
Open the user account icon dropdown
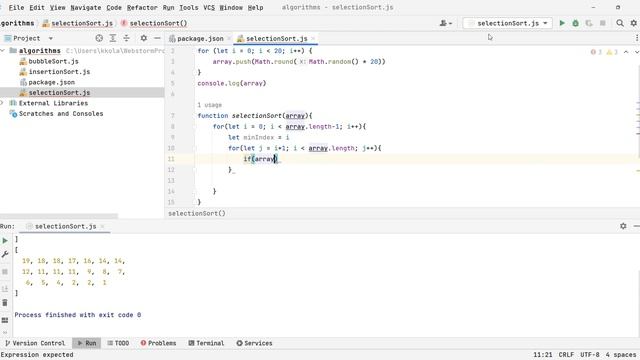click(445, 23)
